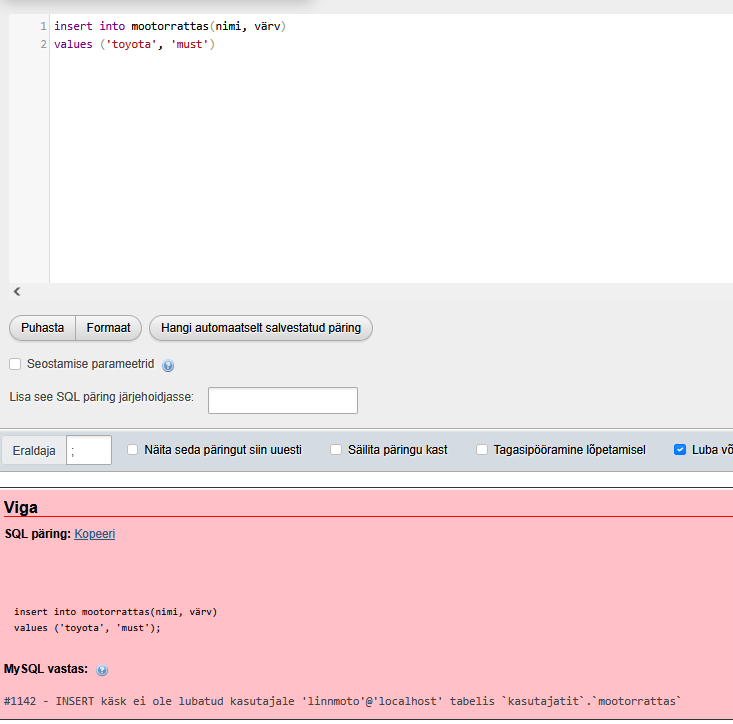
Task: Click into the Eraldaja delimiter field
Action: (x=88, y=450)
